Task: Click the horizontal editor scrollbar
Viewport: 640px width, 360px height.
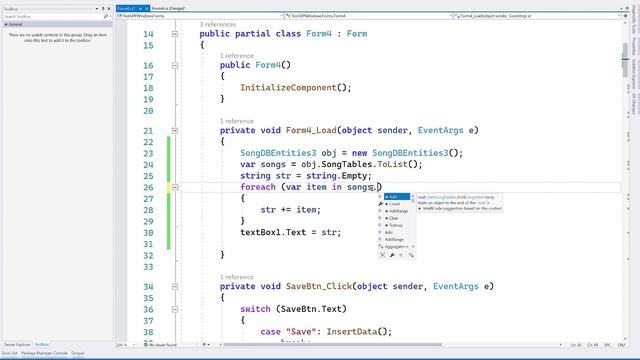Action: [333, 345]
